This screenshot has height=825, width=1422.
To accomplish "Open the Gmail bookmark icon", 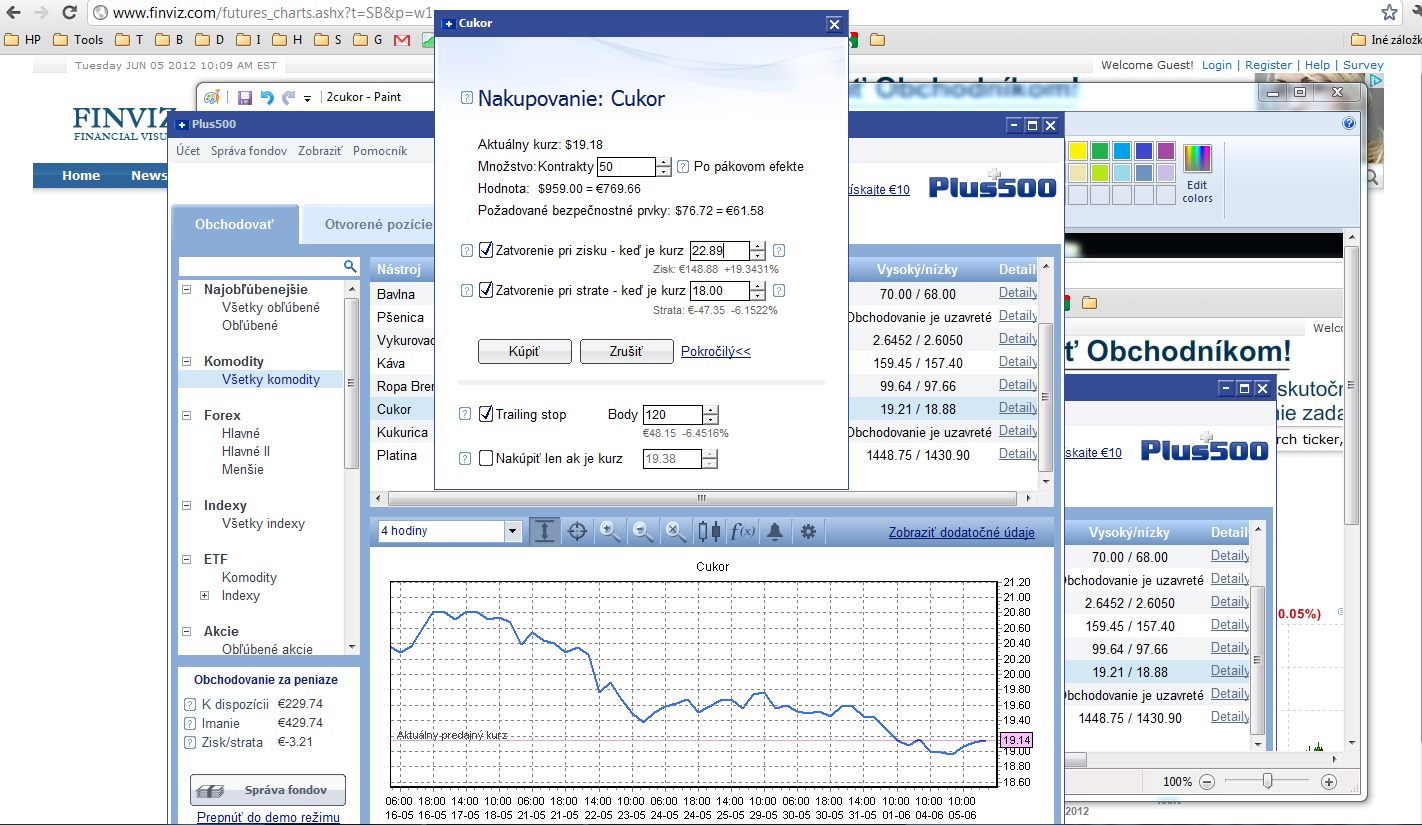I will [402, 40].
